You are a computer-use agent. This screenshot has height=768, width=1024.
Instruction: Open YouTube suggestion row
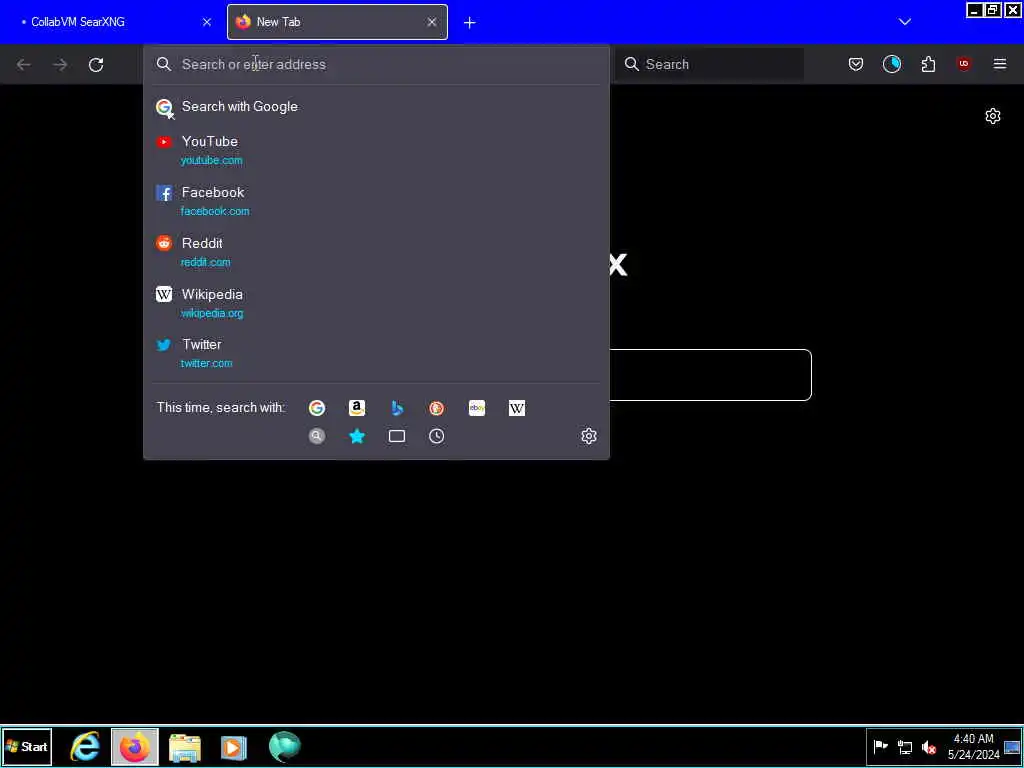(376, 150)
